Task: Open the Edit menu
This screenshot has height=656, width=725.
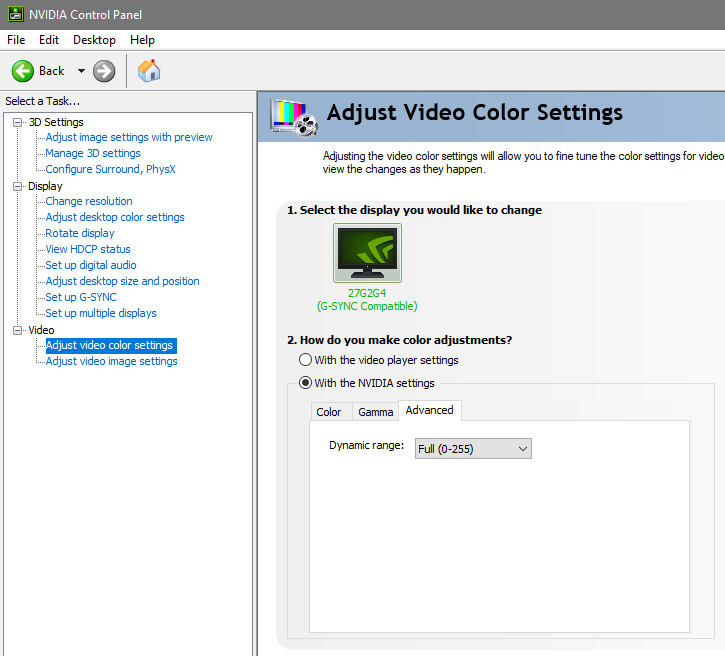Action: [x=49, y=40]
